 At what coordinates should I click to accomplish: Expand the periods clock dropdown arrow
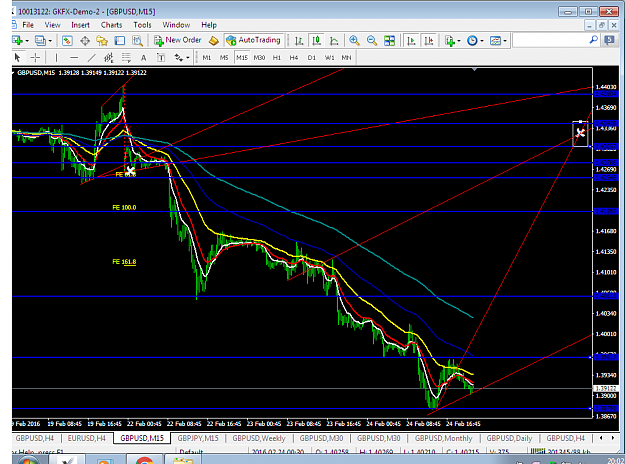pyautogui.click(x=482, y=41)
